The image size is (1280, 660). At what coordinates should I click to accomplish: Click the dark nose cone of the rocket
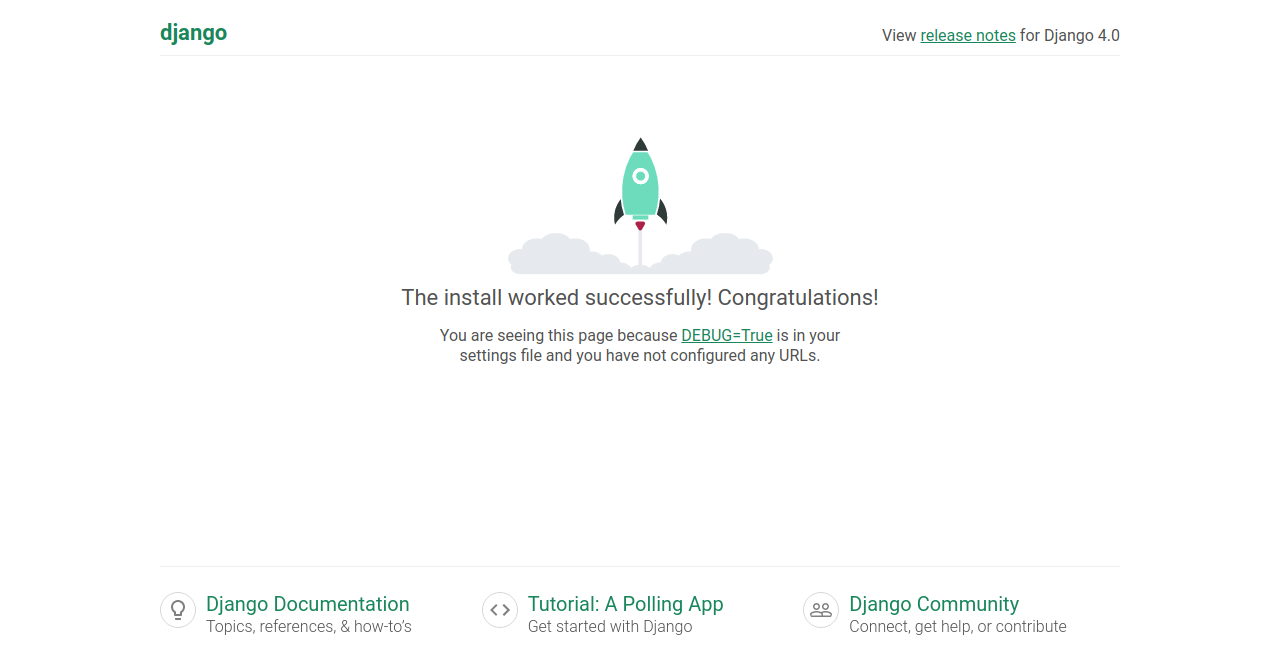(640, 145)
